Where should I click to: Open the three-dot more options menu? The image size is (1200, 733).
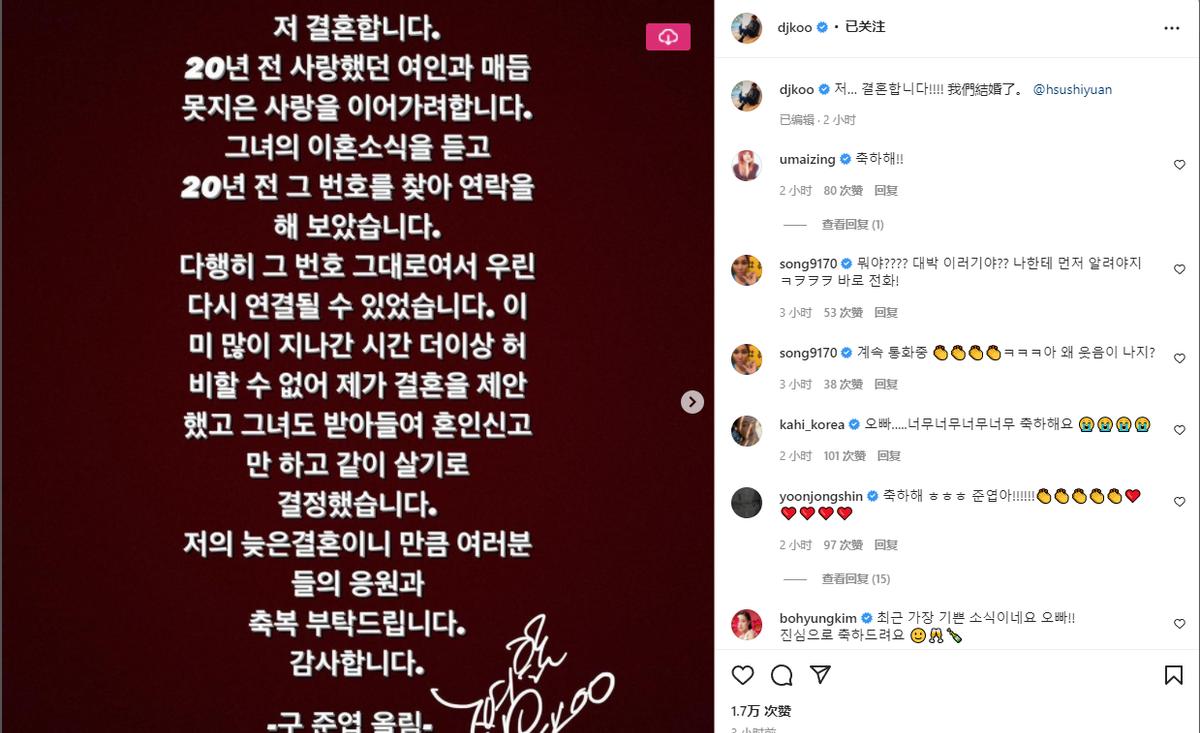pyautogui.click(x=1172, y=29)
